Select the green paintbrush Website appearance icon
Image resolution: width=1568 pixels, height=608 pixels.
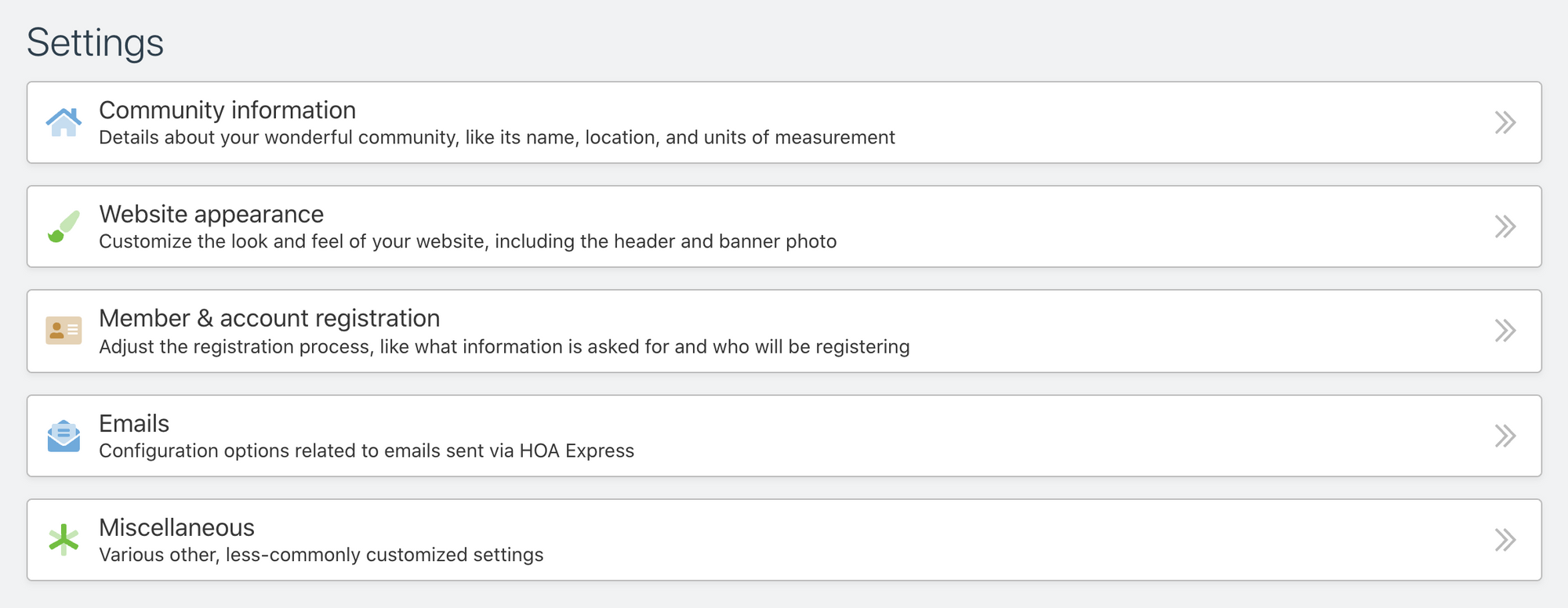(x=64, y=226)
